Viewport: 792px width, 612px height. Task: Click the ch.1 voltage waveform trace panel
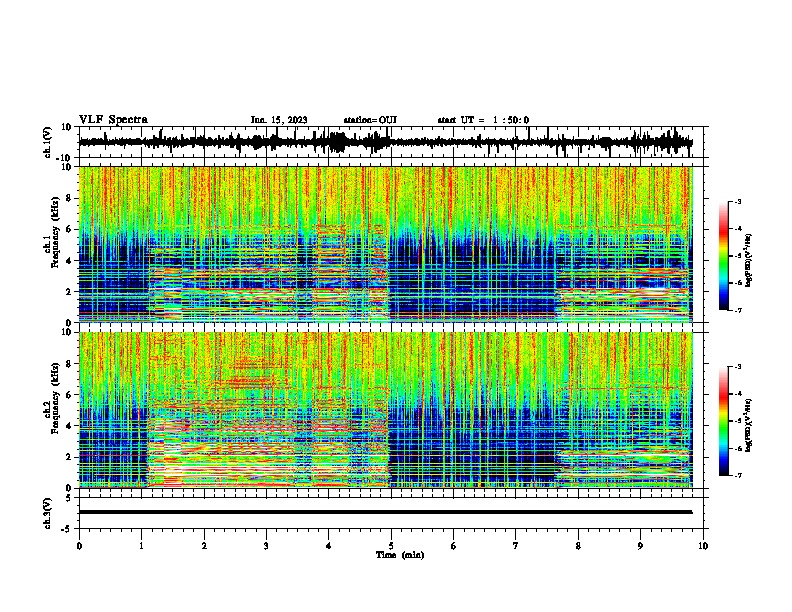point(390,142)
